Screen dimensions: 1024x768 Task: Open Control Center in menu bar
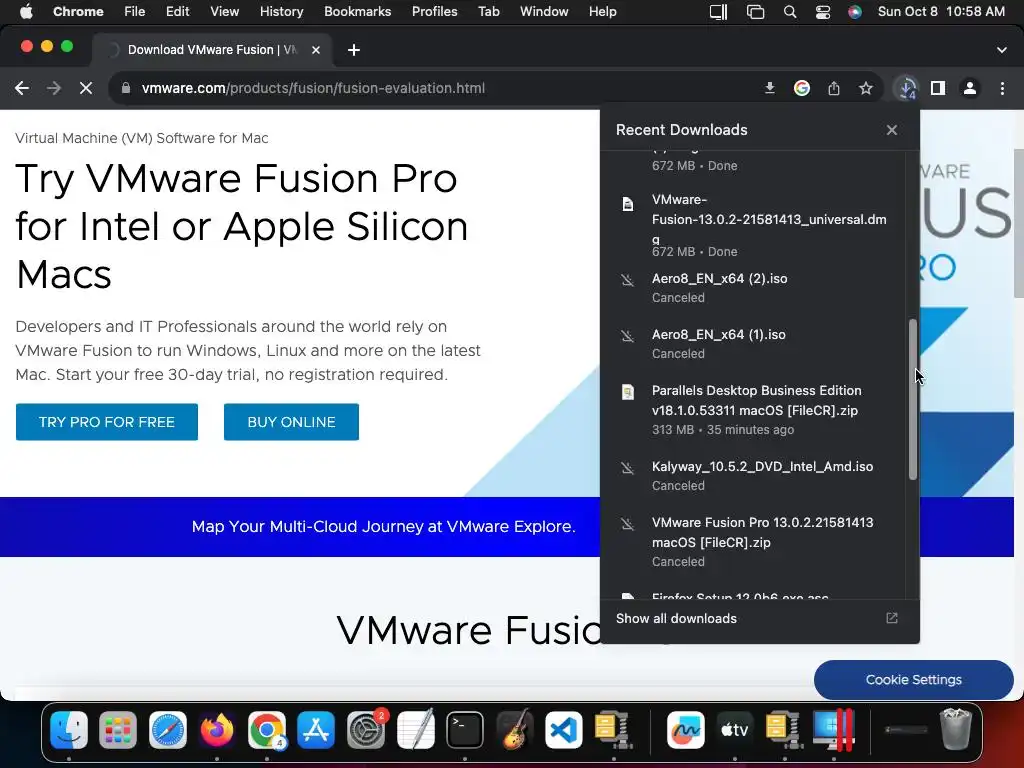coord(823,12)
